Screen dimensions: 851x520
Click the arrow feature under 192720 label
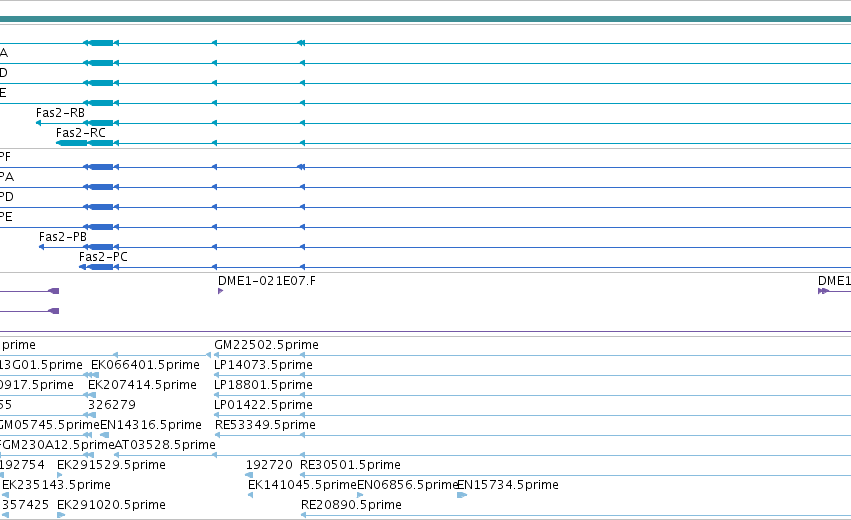pyautogui.click(x=249, y=475)
